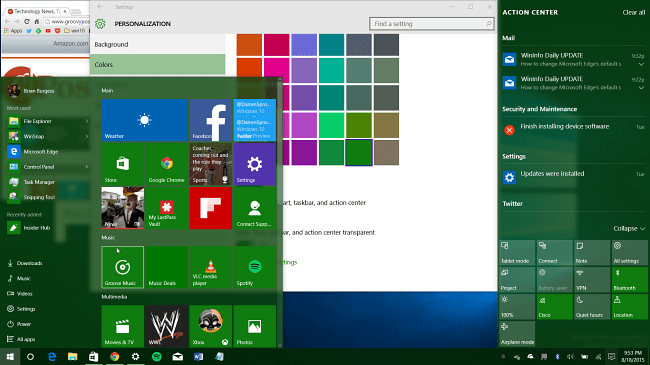Viewport: 650px width, 365px height.
Task: Open the Contact Support tile
Action: click(255, 208)
